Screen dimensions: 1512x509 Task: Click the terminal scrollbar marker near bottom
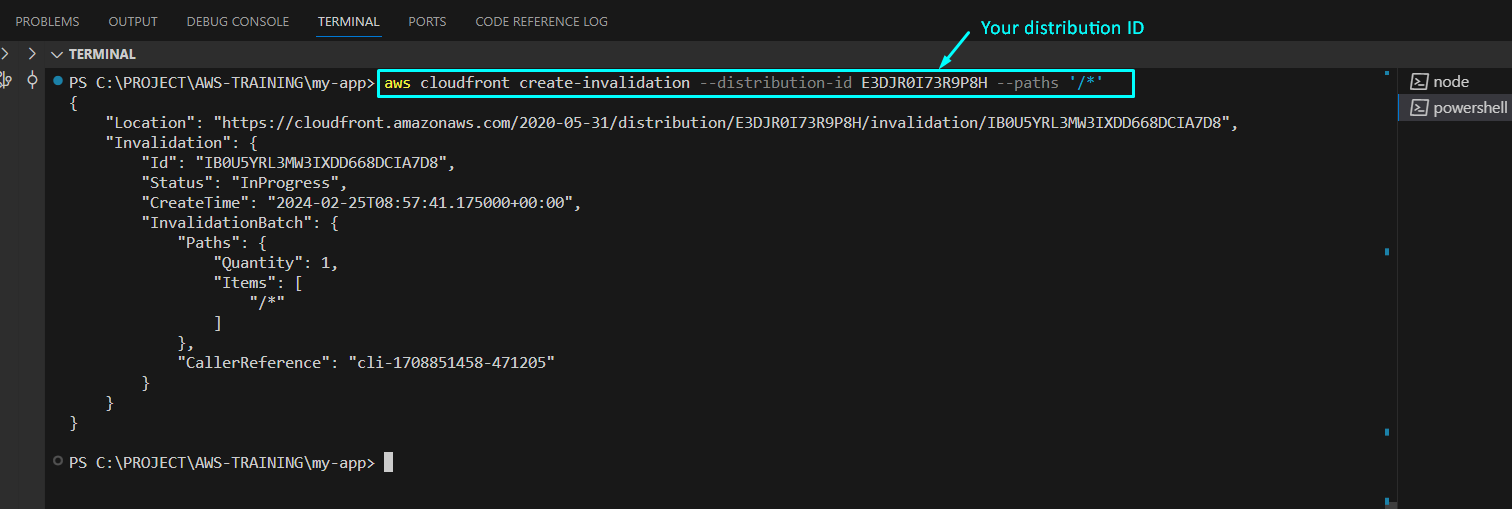(1387, 432)
